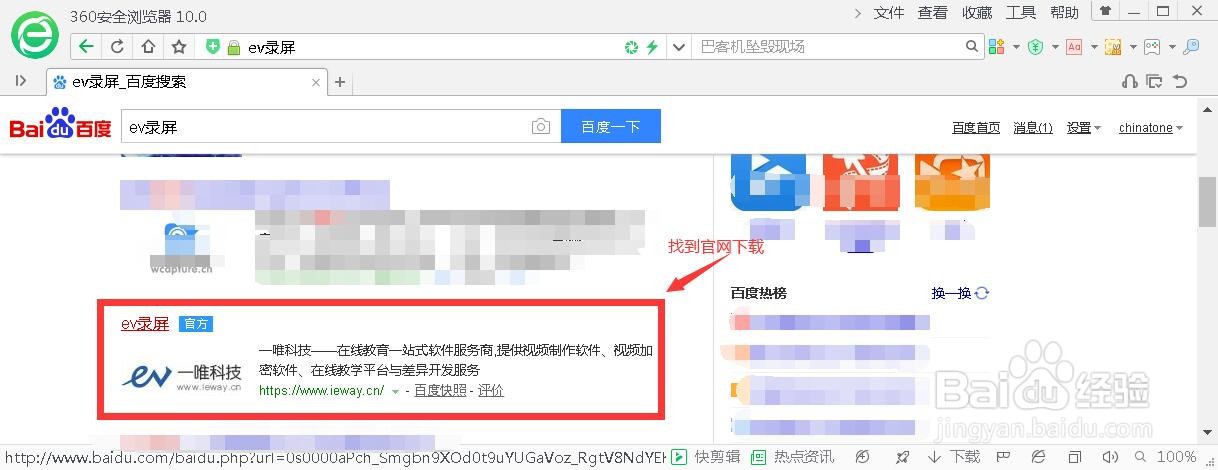Click browser search box 巴客机坠毁现场
The width and height of the screenshot is (1218, 470).
[829, 46]
